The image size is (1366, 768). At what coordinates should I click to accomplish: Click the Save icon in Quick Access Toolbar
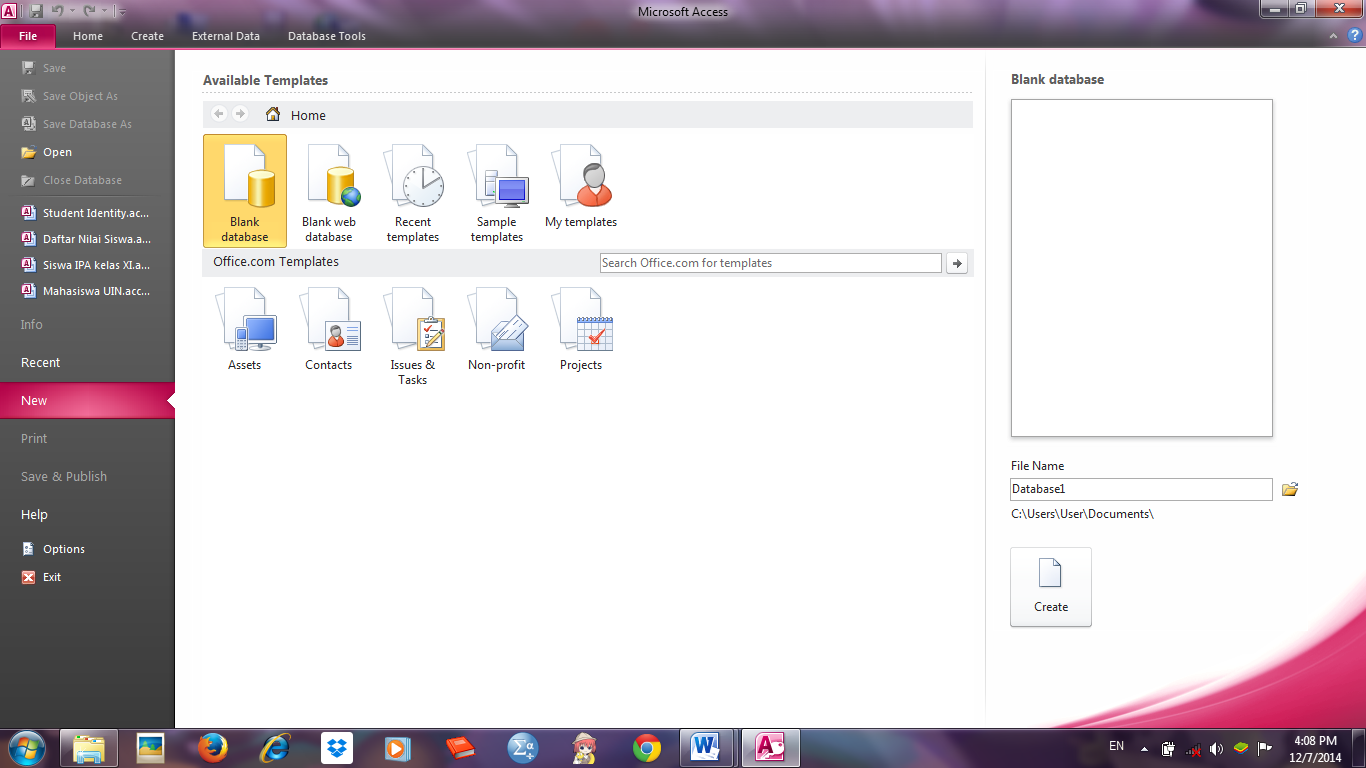37,11
